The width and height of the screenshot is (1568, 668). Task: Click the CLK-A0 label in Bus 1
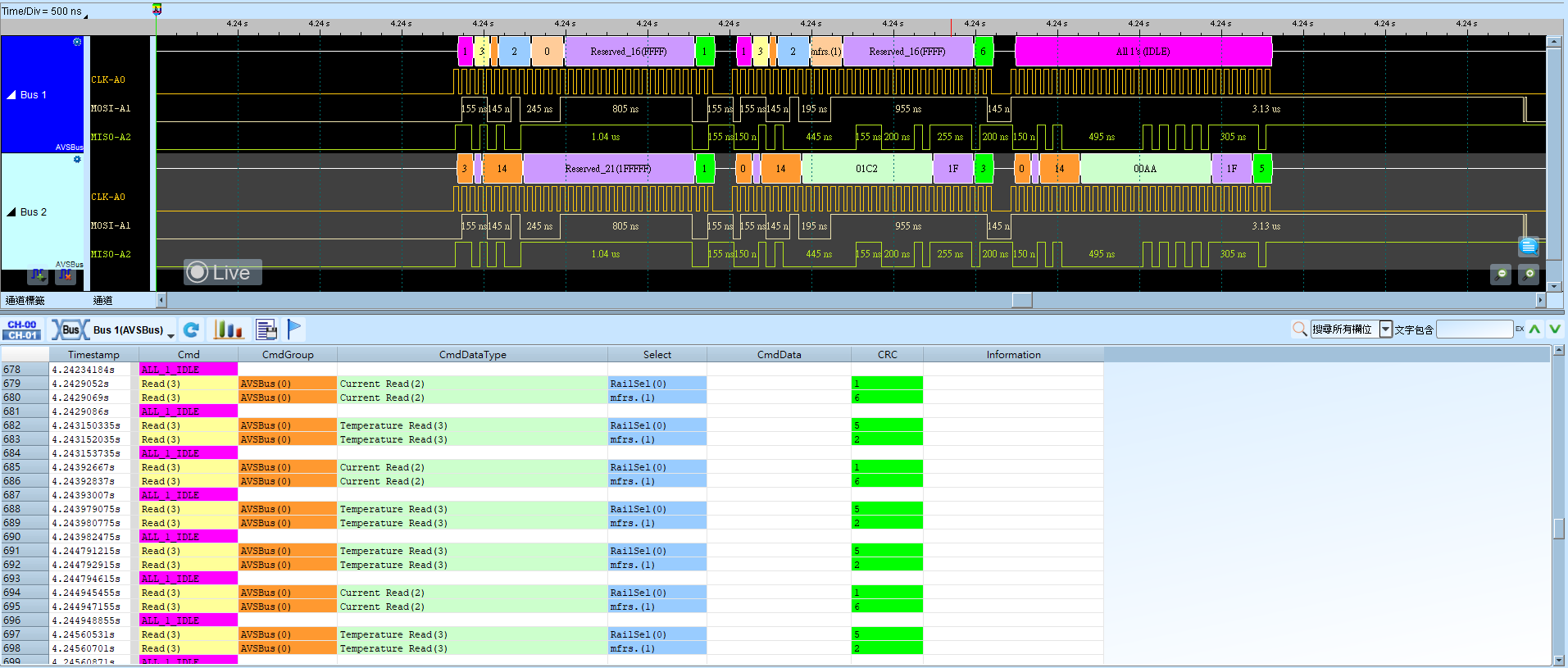(108, 80)
